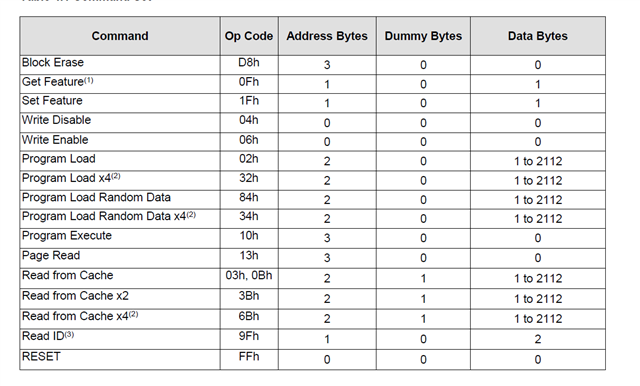
Task: Click the FFh op code cell
Action: point(249,359)
